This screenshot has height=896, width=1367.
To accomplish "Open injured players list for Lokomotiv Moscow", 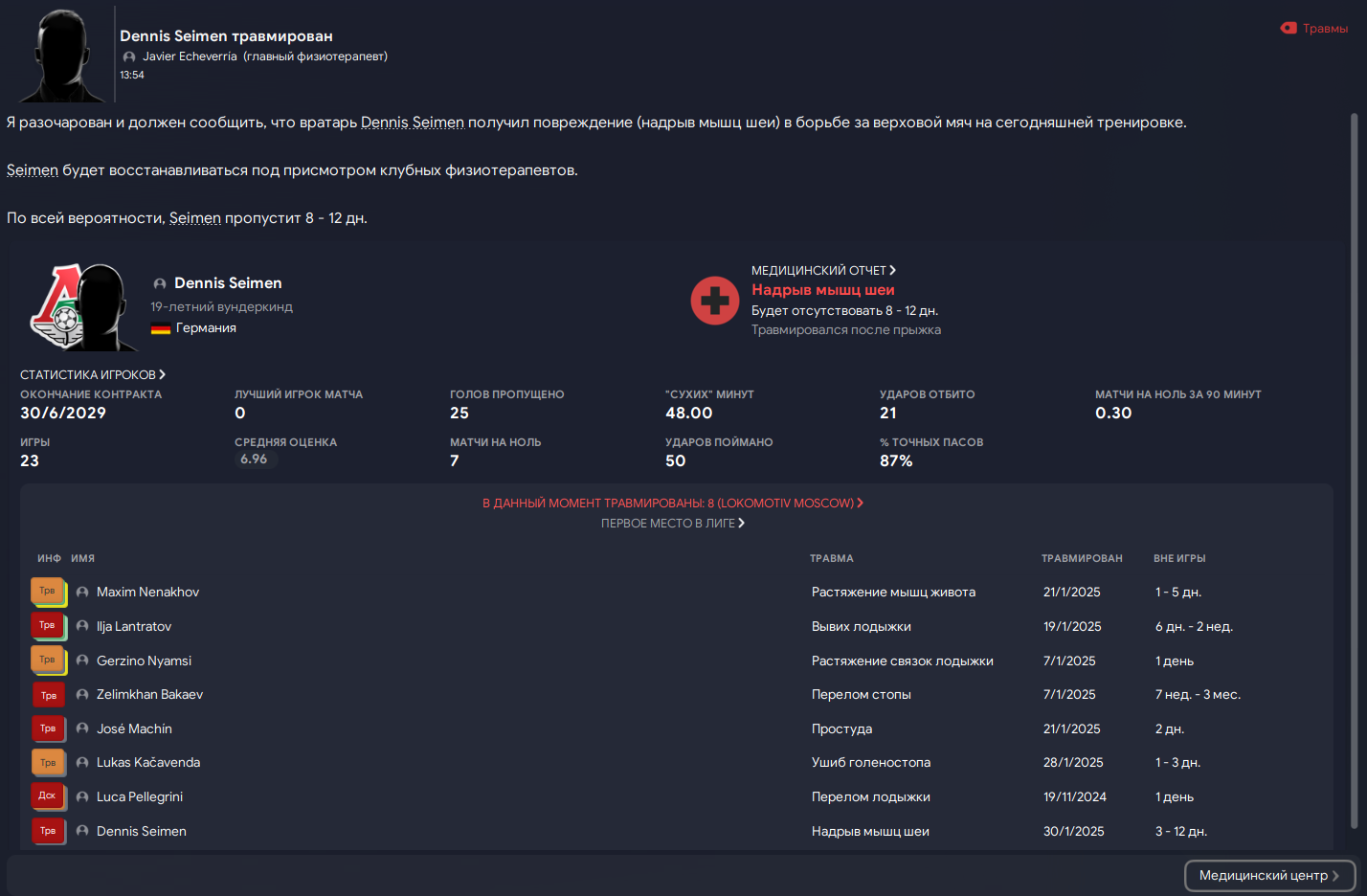I will pos(673,503).
